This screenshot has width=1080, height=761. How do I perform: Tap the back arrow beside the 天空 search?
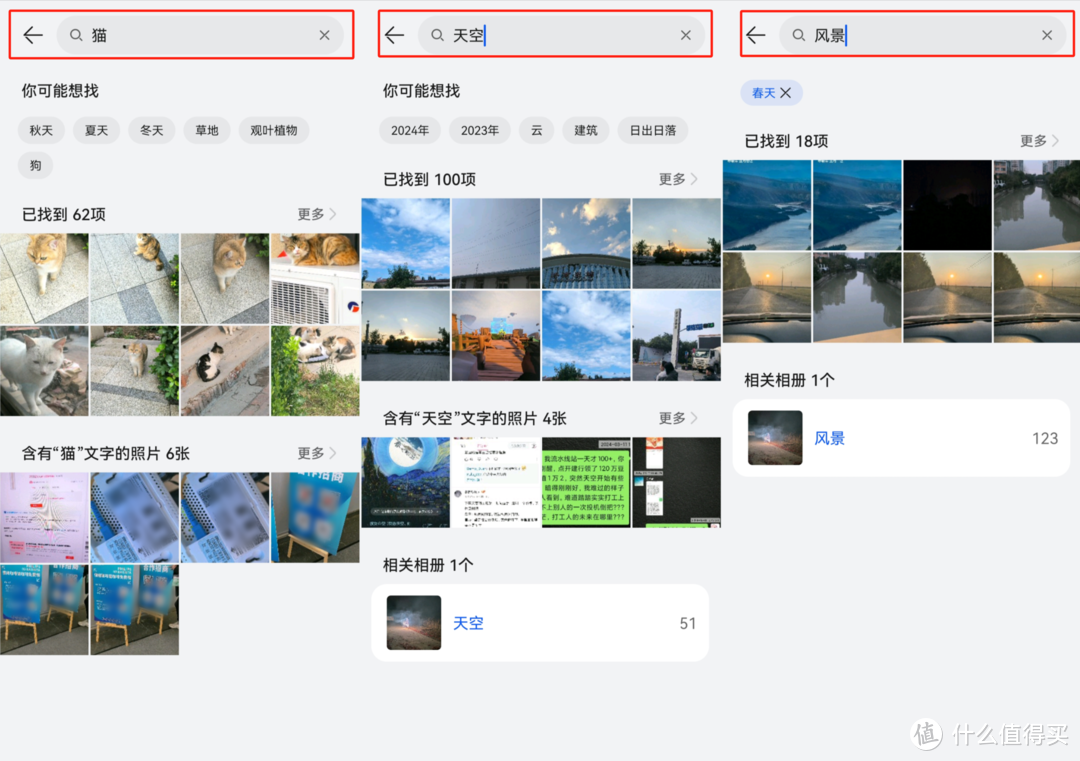pyautogui.click(x=394, y=35)
